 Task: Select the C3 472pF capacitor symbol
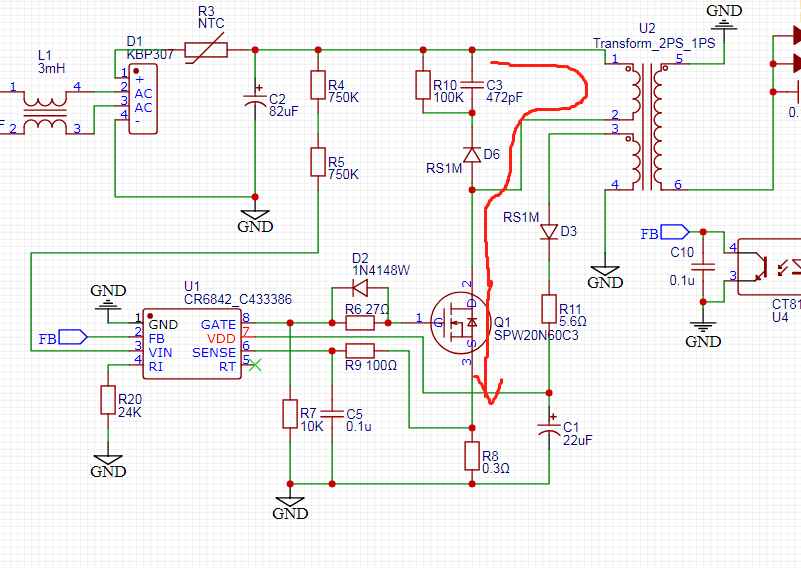[472, 85]
